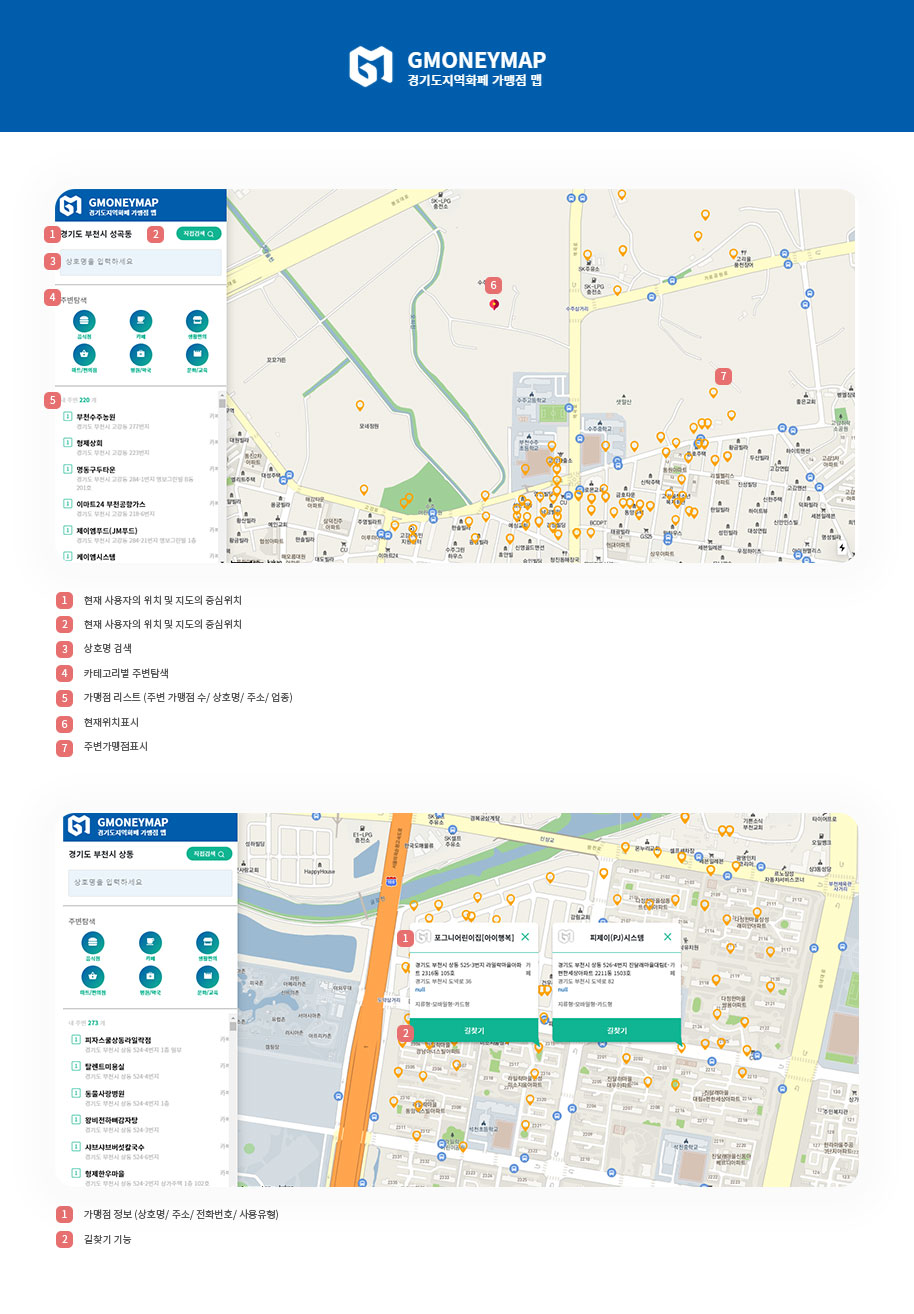Click info icon beside 이마트24 부천공항가스
Image resolution: width=914 pixels, height=1314 pixels.
tap(67, 504)
